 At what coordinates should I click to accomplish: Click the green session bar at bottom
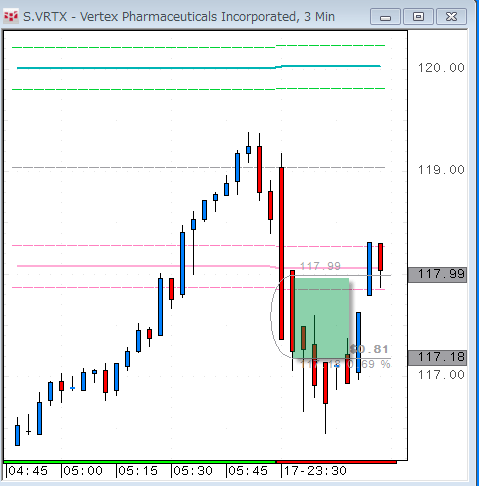pyautogui.click(x=140, y=462)
